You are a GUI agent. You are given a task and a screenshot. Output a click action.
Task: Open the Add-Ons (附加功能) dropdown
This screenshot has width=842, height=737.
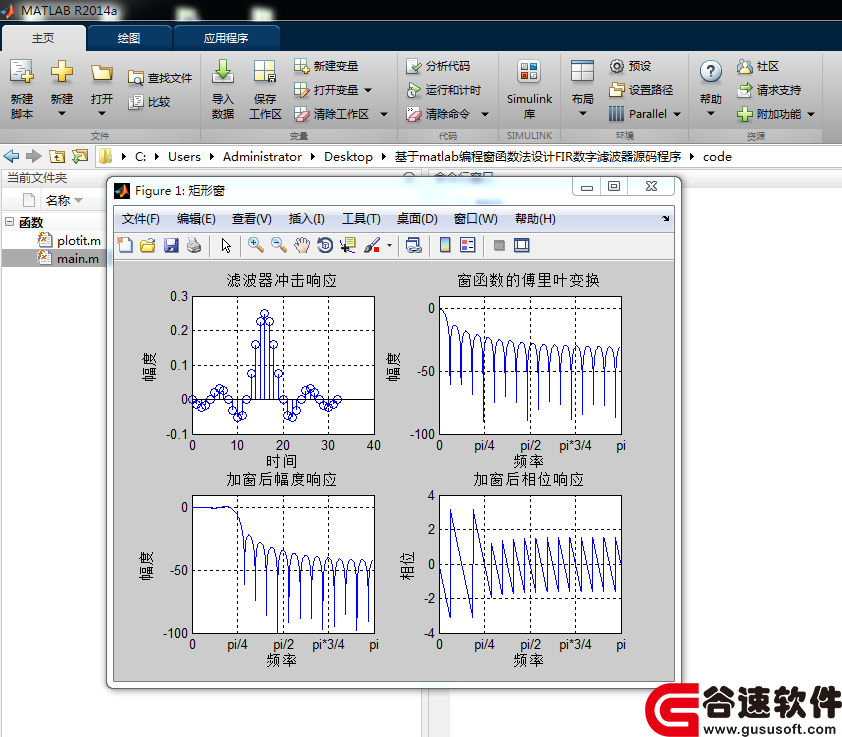[x=811, y=114]
